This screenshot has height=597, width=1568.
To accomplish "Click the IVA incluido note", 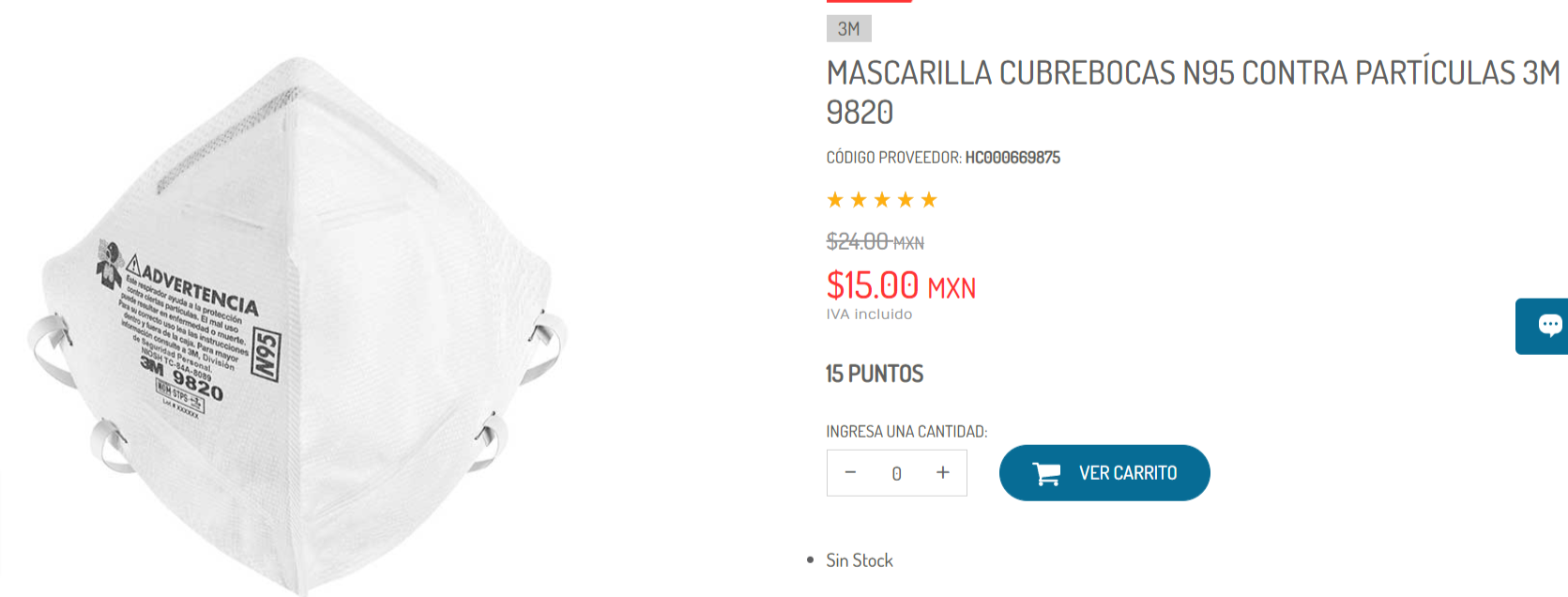I will [869, 314].
